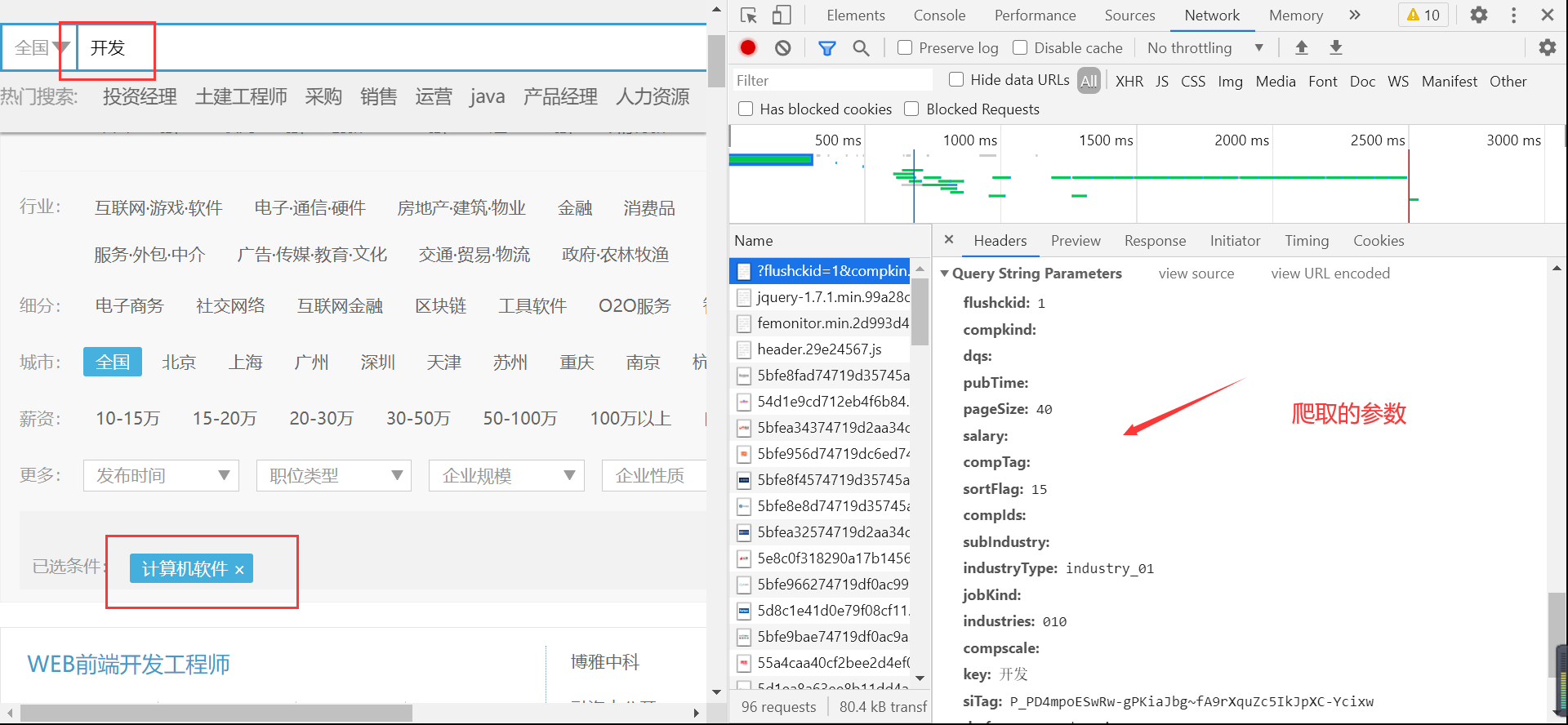Image resolution: width=1568 pixels, height=725 pixels.
Task: Switch to the Console tab
Action: point(939,16)
